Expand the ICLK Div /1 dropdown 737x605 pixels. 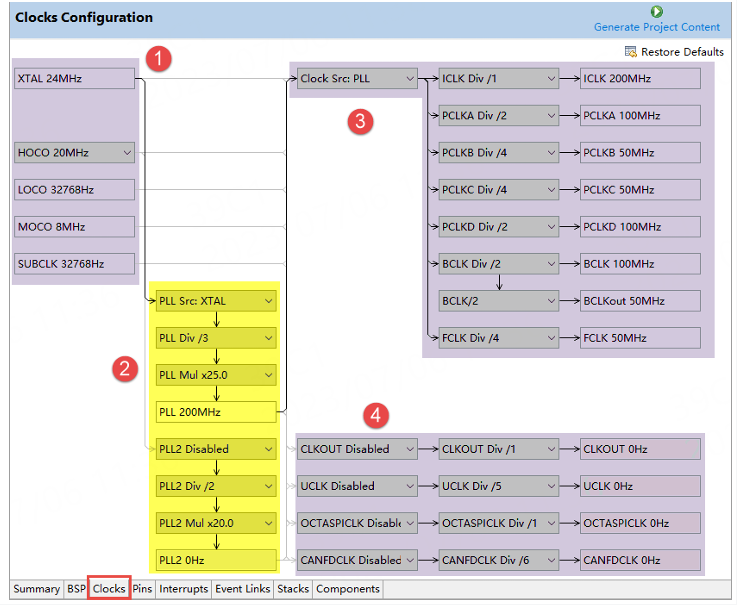498,79
